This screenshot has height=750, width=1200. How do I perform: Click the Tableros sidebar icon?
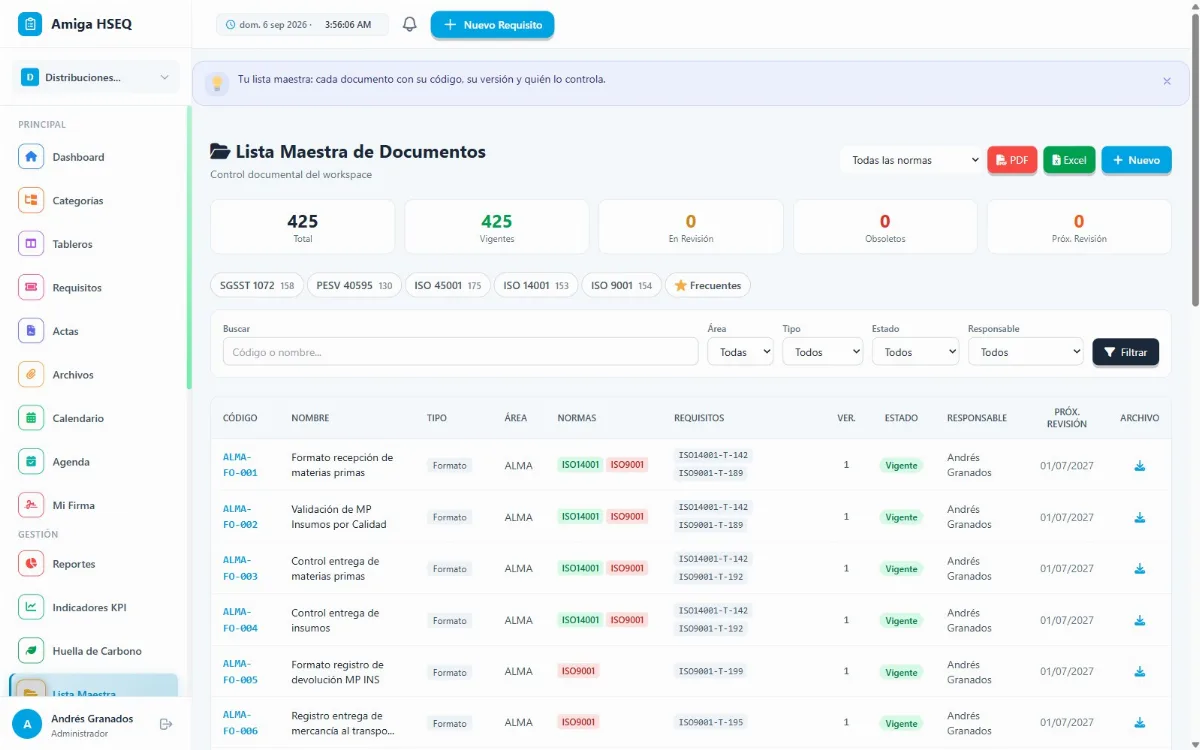point(31,244)
